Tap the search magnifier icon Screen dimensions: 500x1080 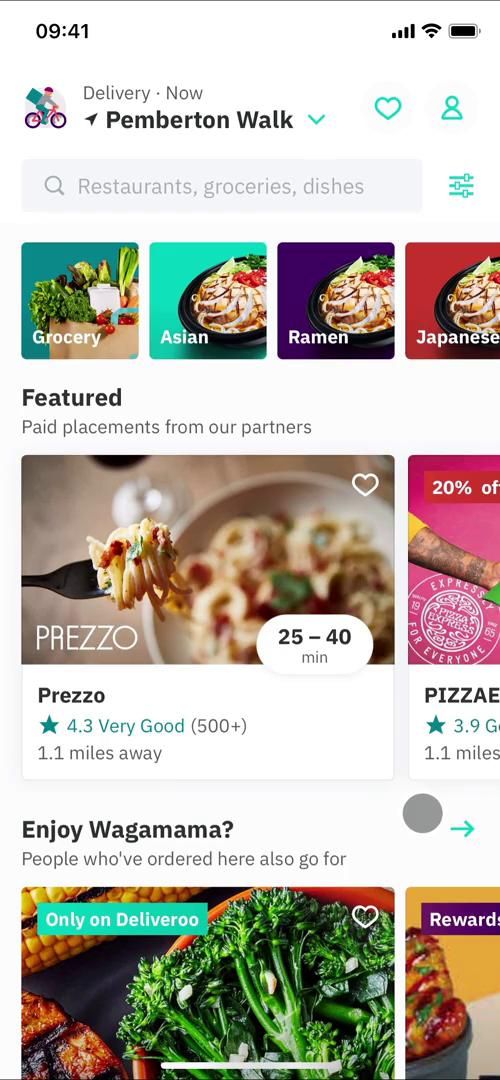54,185
